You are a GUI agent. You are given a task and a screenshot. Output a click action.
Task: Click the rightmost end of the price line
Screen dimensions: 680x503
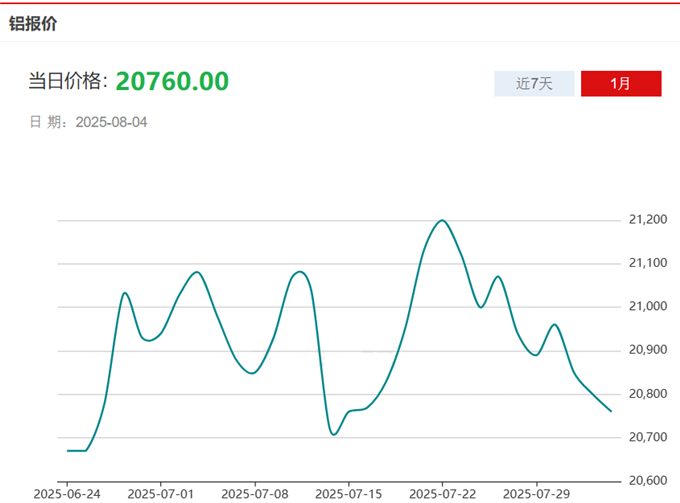pos(610,411)
